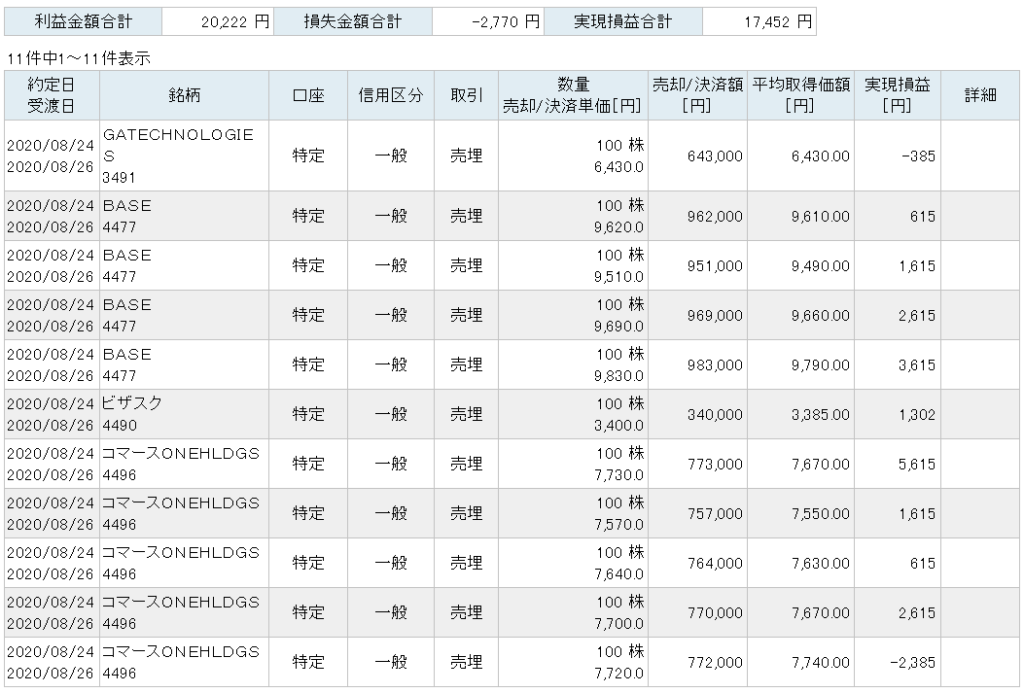Click the 6,430.00 average acquisition price

(x=820, y=156)
